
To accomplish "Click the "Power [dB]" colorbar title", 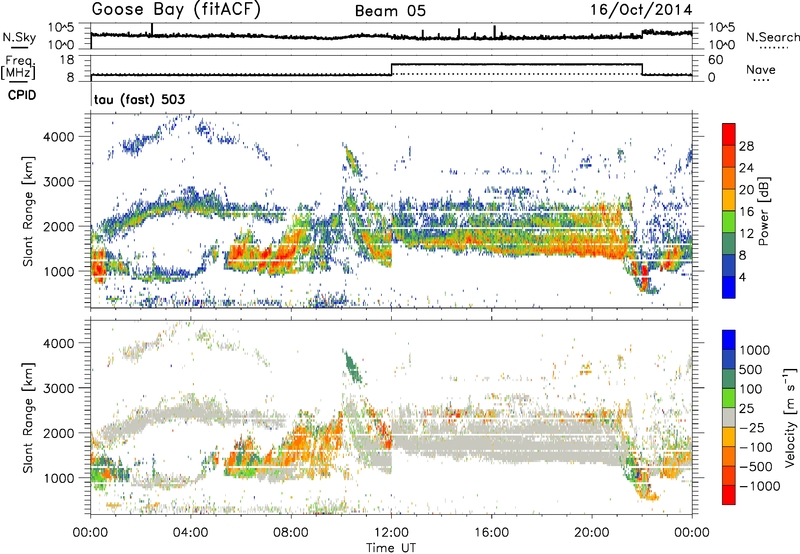I will click(763, 211).
